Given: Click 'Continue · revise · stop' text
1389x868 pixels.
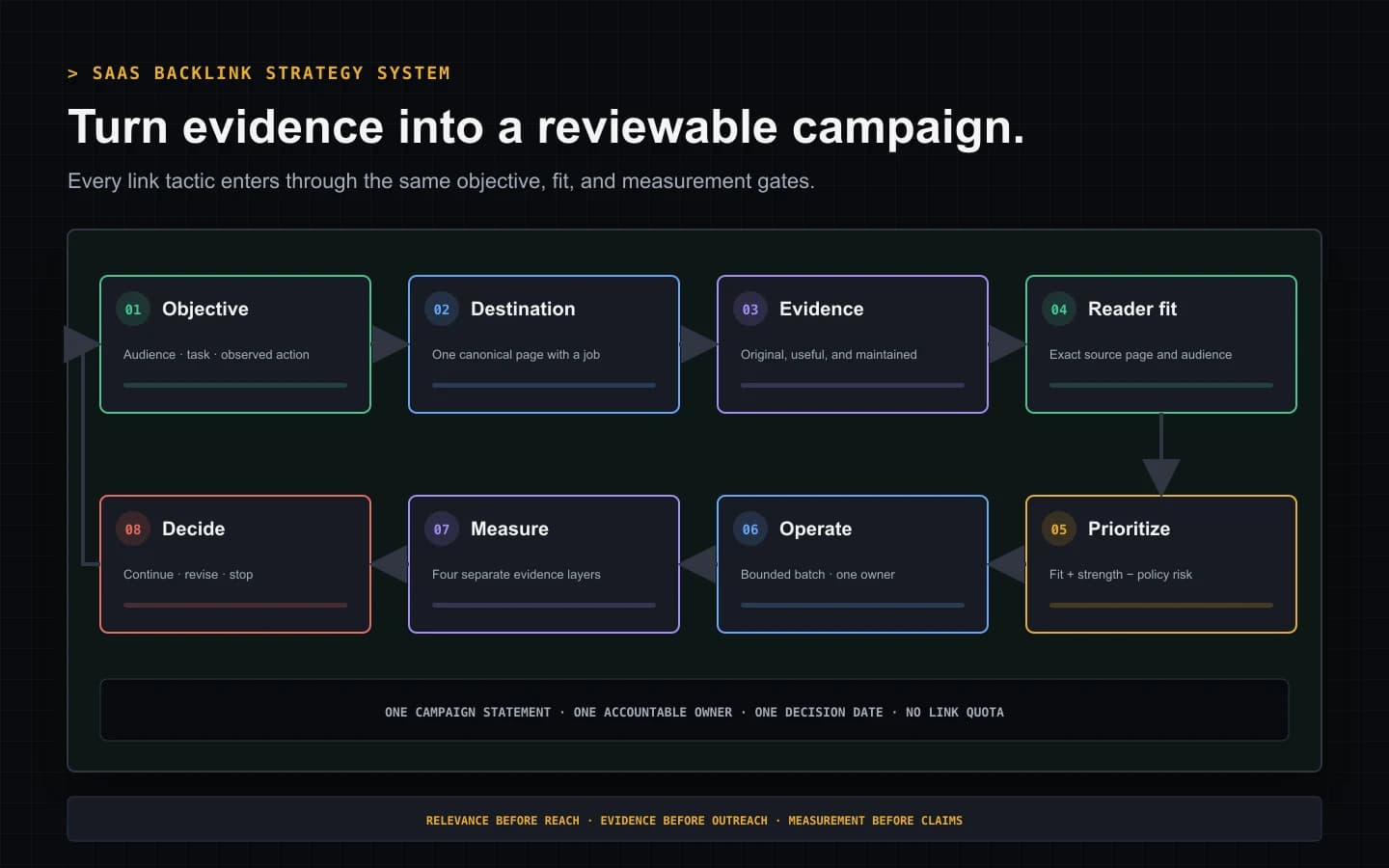Looking at the screenshot, I should tap(188, 575).
